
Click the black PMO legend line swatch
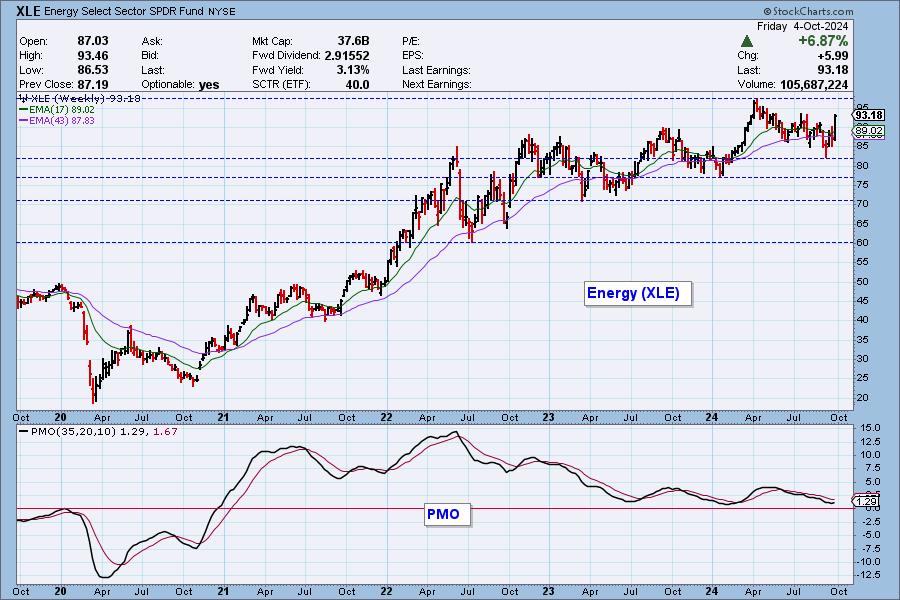click(24, 432)
